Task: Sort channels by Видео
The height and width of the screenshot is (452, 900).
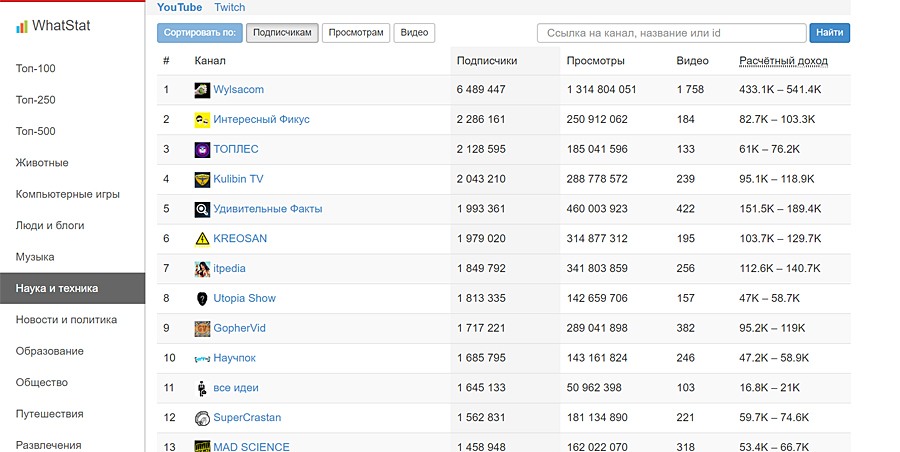Action: pyautogui.click(x=414, y=33)
